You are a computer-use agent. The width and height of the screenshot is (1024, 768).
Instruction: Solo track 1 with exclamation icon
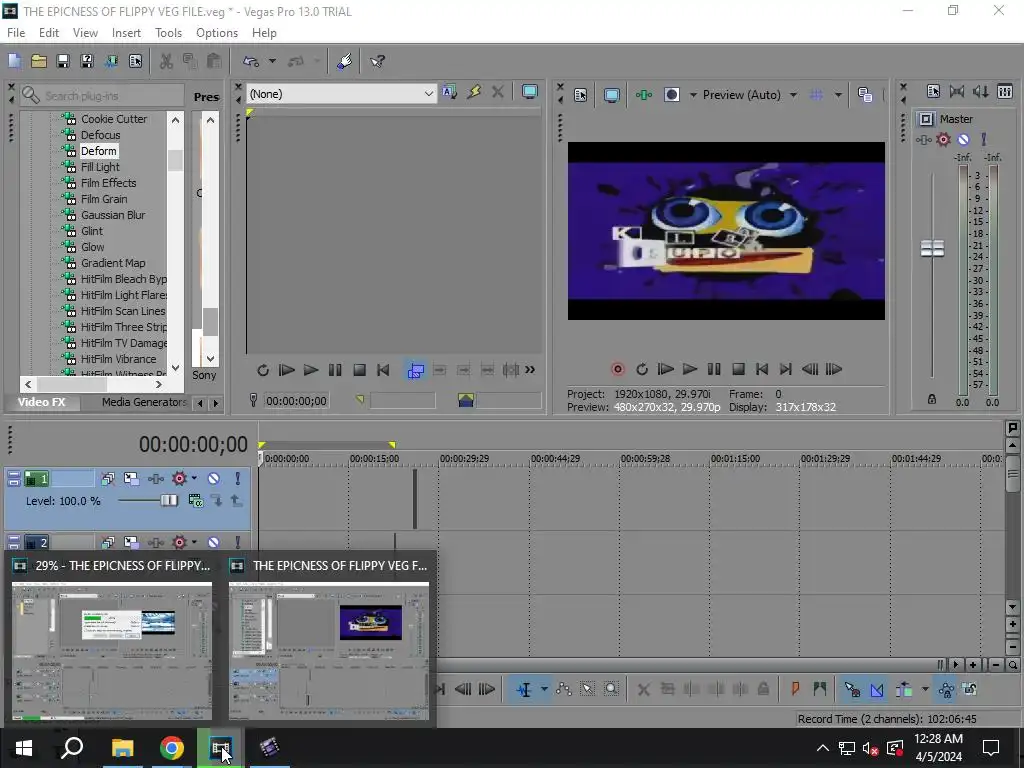238,479
